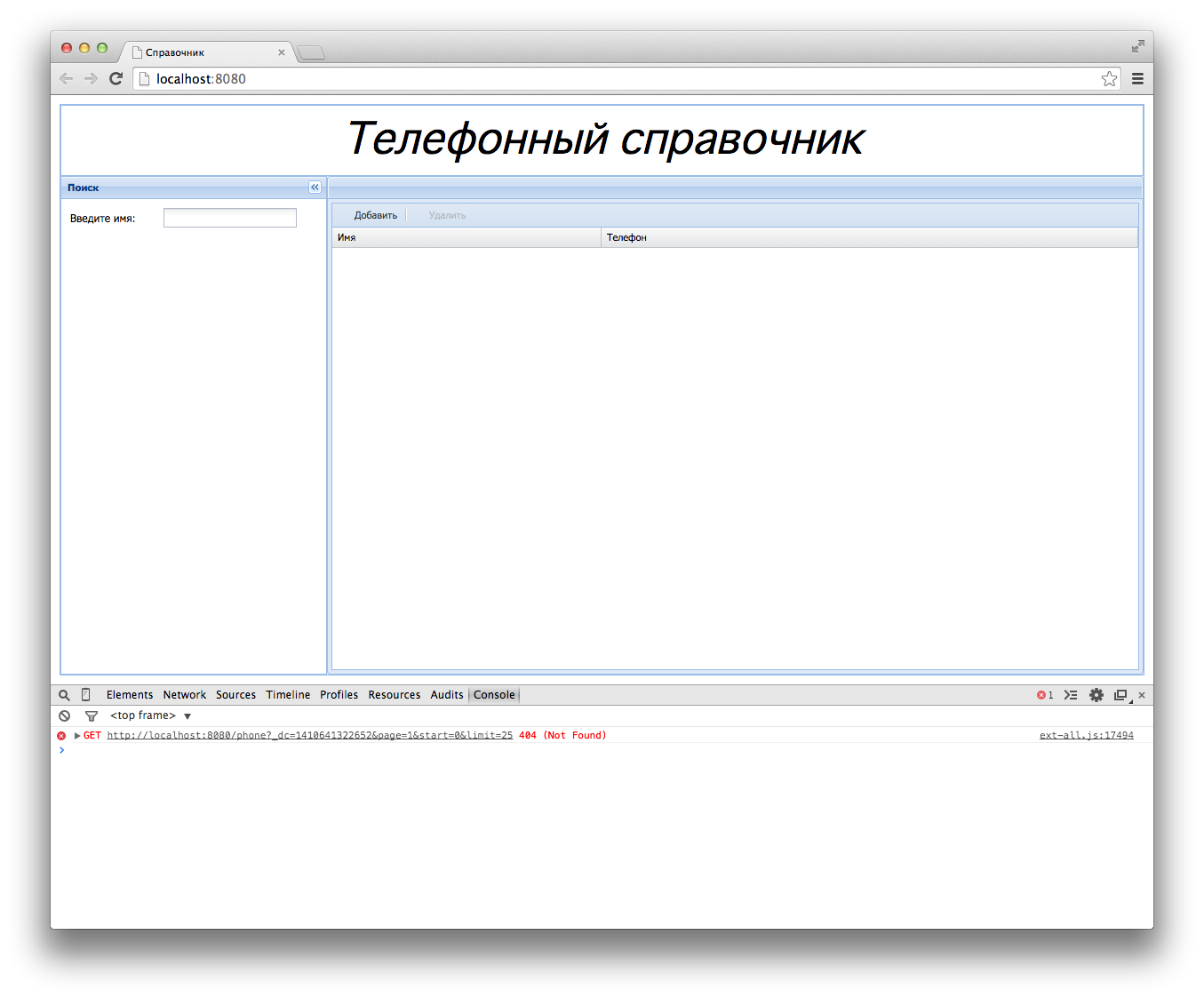
Task: Undock DevTools into separate window icon
Action: tap(1121, 695)
